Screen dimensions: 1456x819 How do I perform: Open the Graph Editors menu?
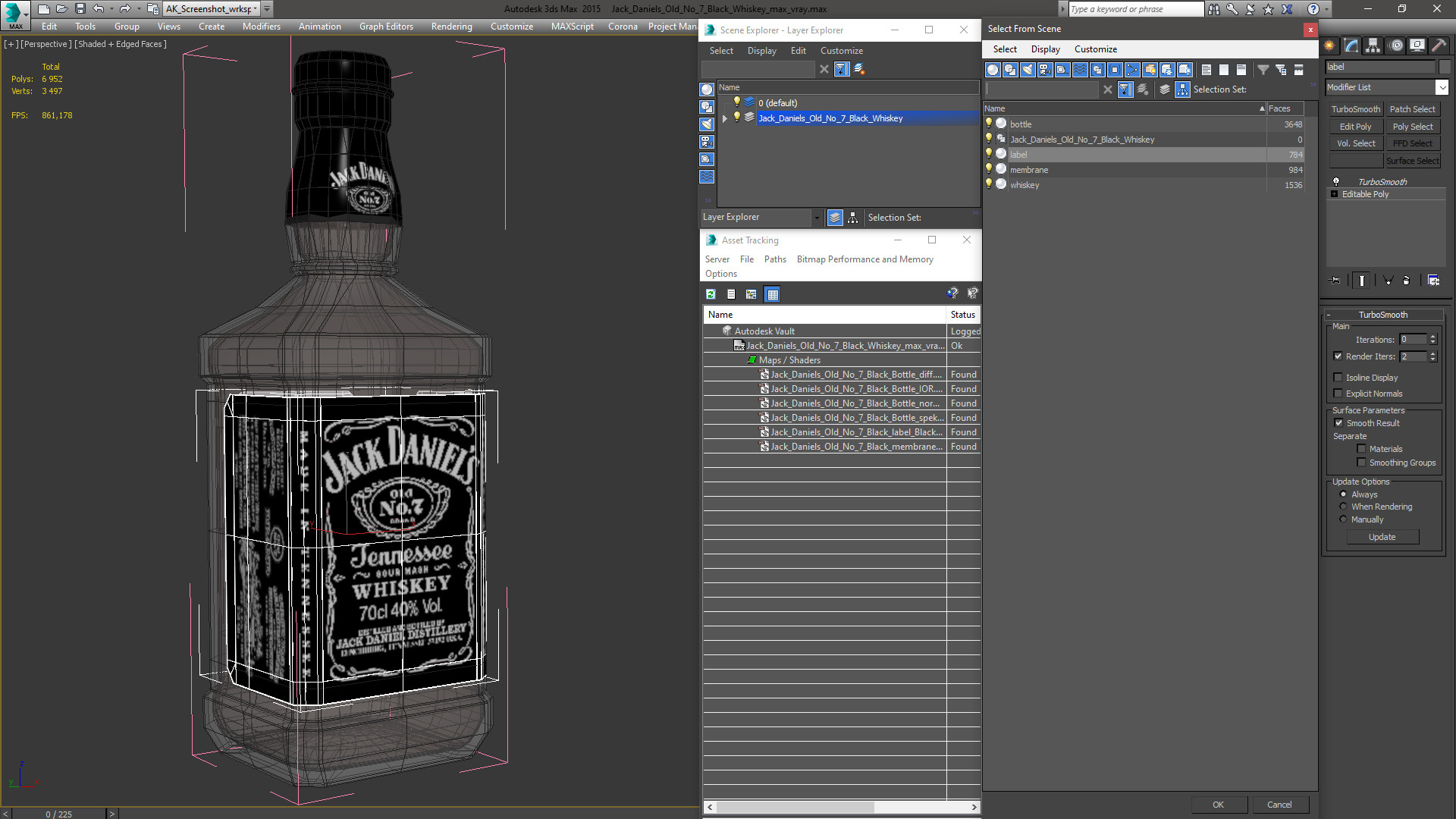pos(386,26)
